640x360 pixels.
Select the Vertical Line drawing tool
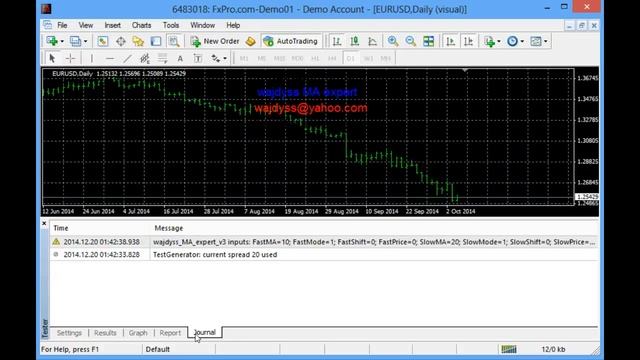(x=92, y=58)
